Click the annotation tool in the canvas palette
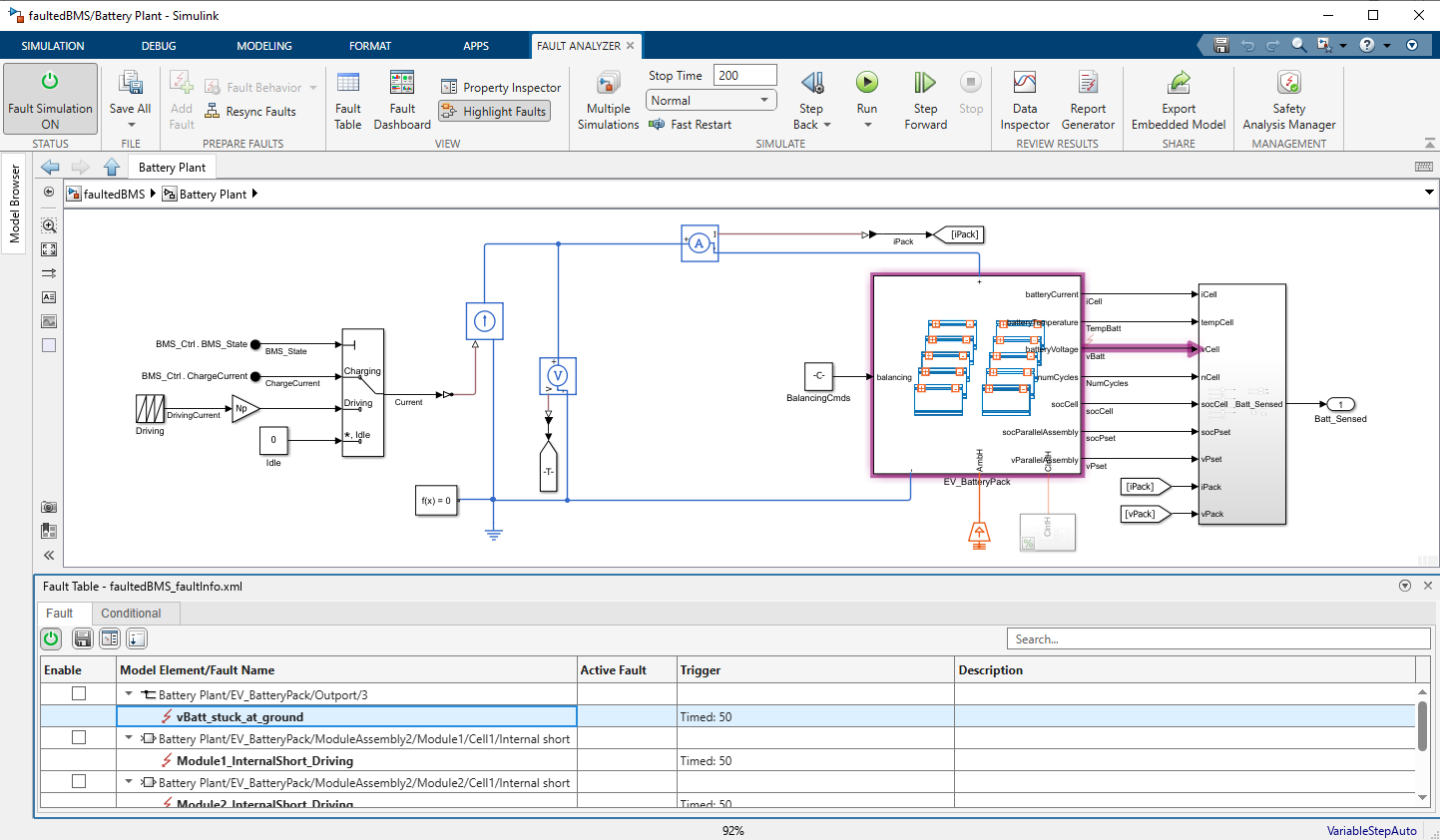 pos(49,297)
